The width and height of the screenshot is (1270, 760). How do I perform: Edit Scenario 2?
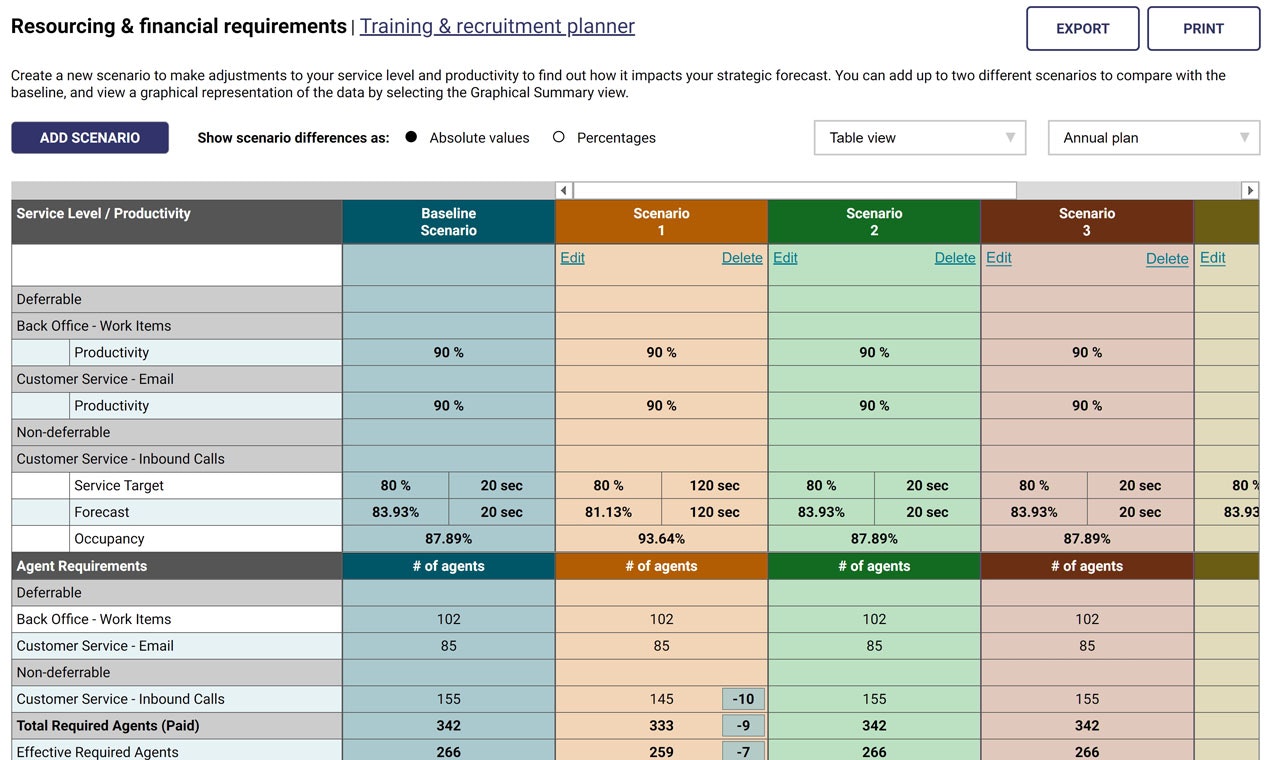pyautogui.click(x=785, y=258)
